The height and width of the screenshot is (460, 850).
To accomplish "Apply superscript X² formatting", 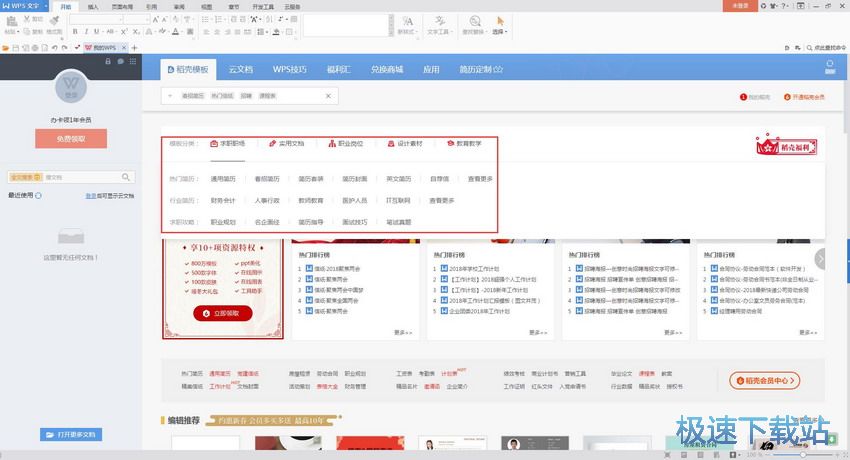I will pos(124,32).
